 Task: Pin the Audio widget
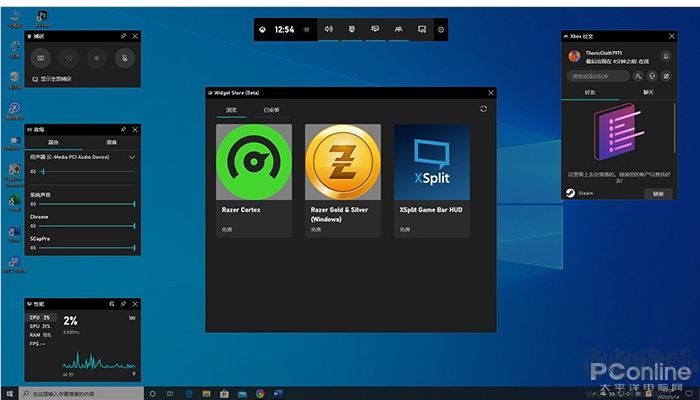coord(123,129)
